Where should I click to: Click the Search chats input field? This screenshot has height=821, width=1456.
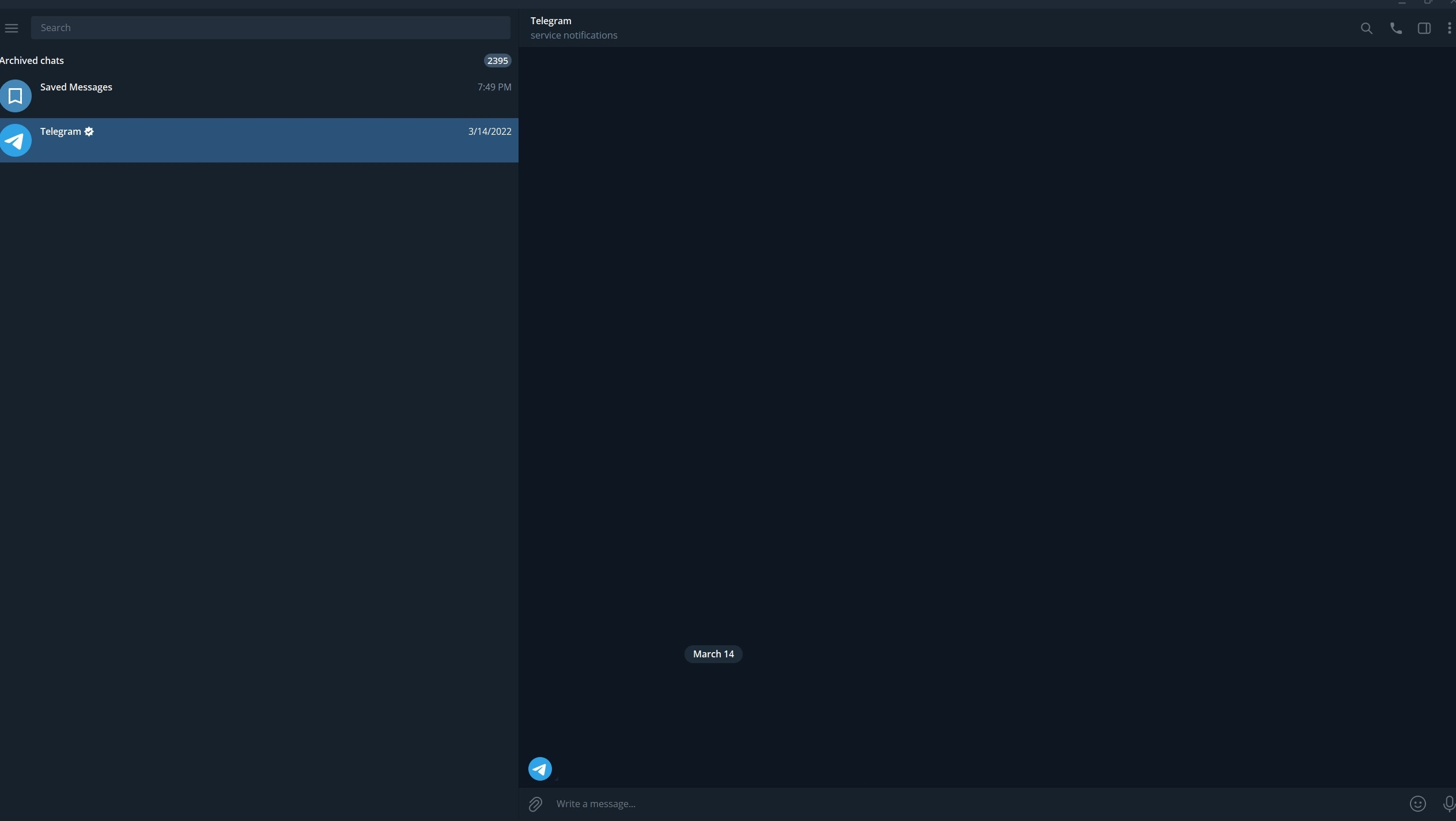tap(270, 28)
